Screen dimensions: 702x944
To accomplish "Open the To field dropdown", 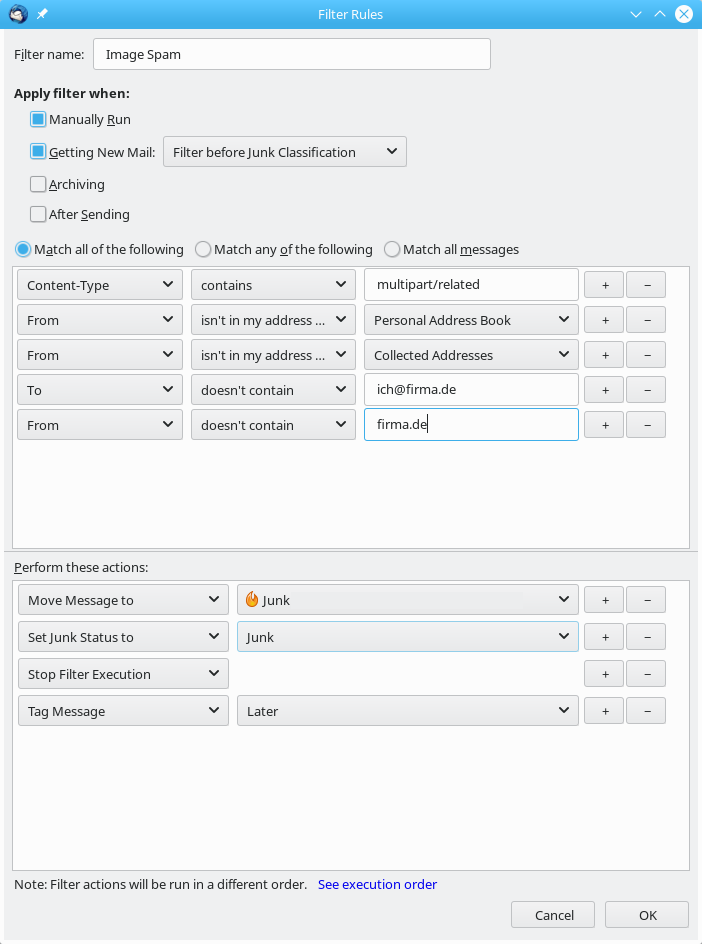I will pos(100,390).
